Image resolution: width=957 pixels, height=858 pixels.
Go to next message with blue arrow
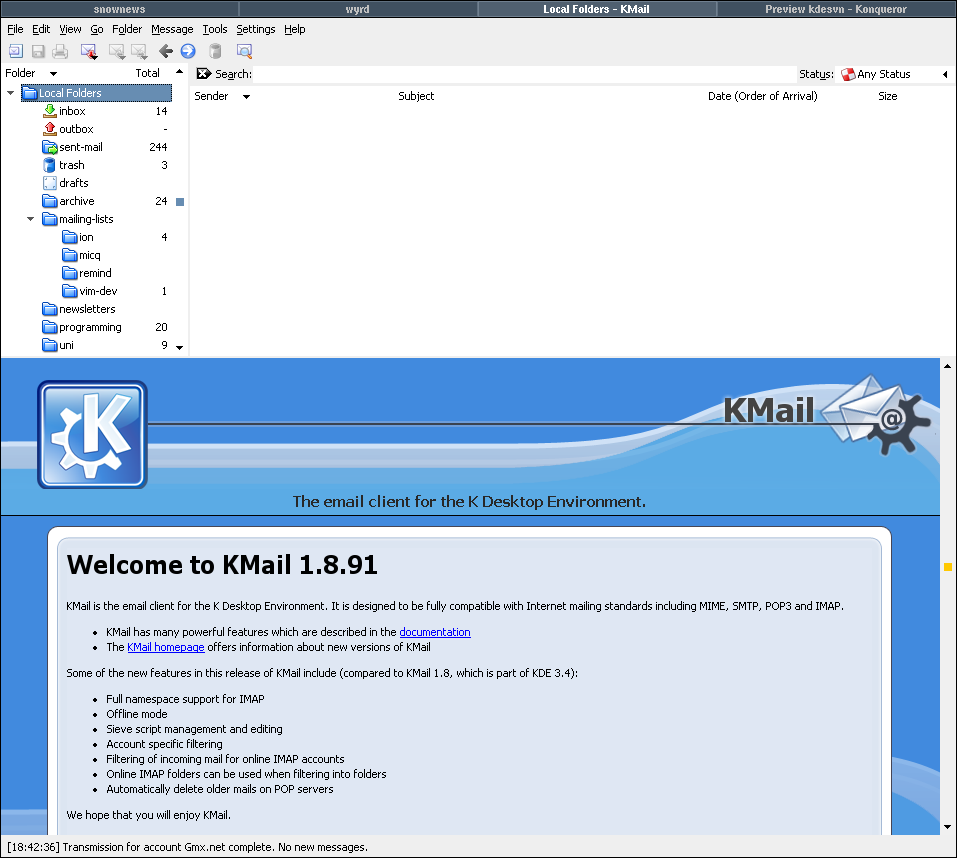188,51
